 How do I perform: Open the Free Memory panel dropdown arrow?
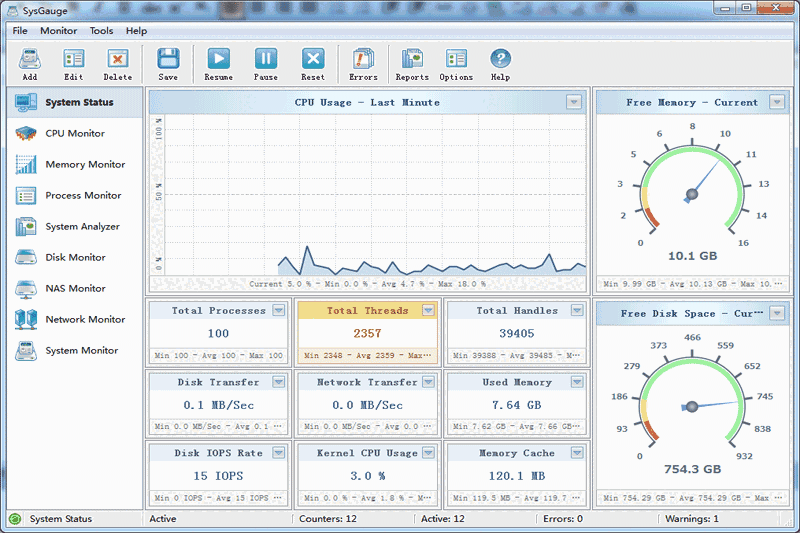tap(777, 102)
